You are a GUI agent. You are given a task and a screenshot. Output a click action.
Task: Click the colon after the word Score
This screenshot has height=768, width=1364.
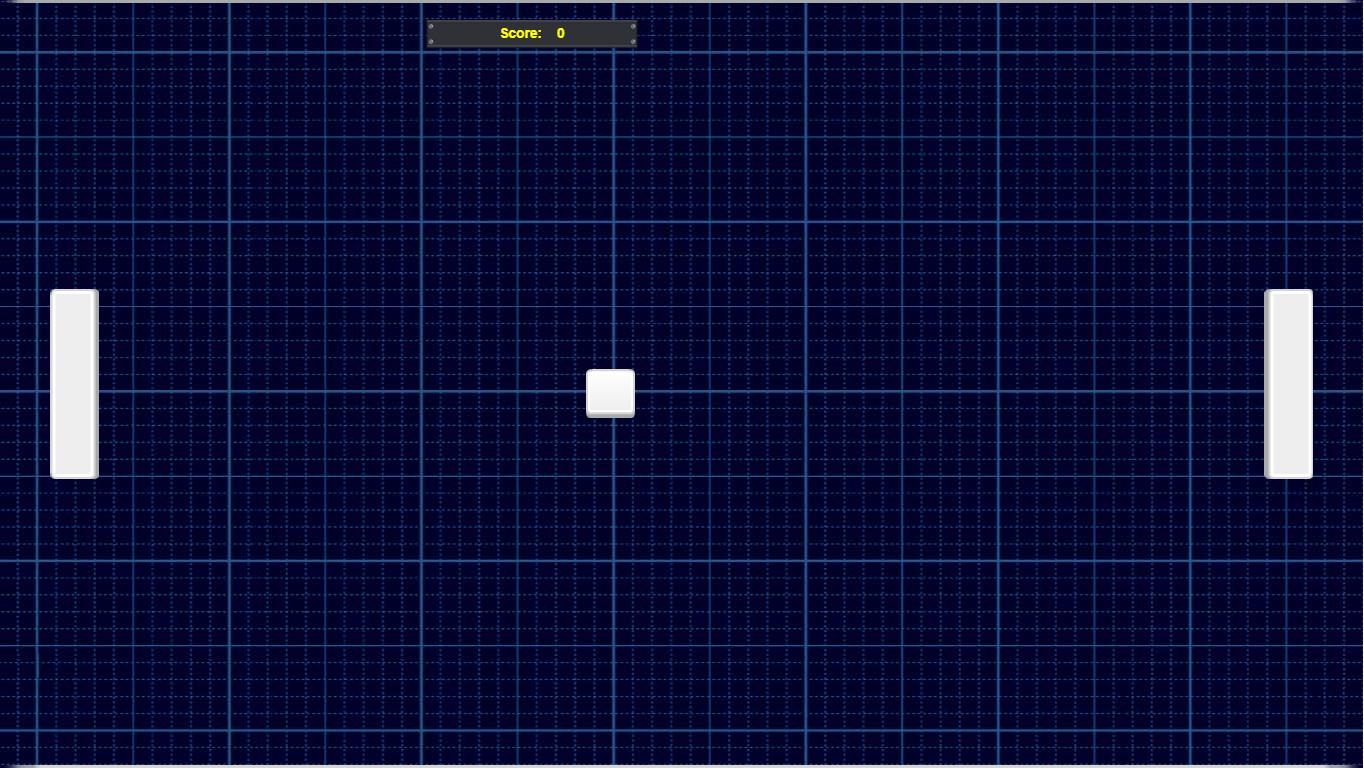(x=539, y=35)
